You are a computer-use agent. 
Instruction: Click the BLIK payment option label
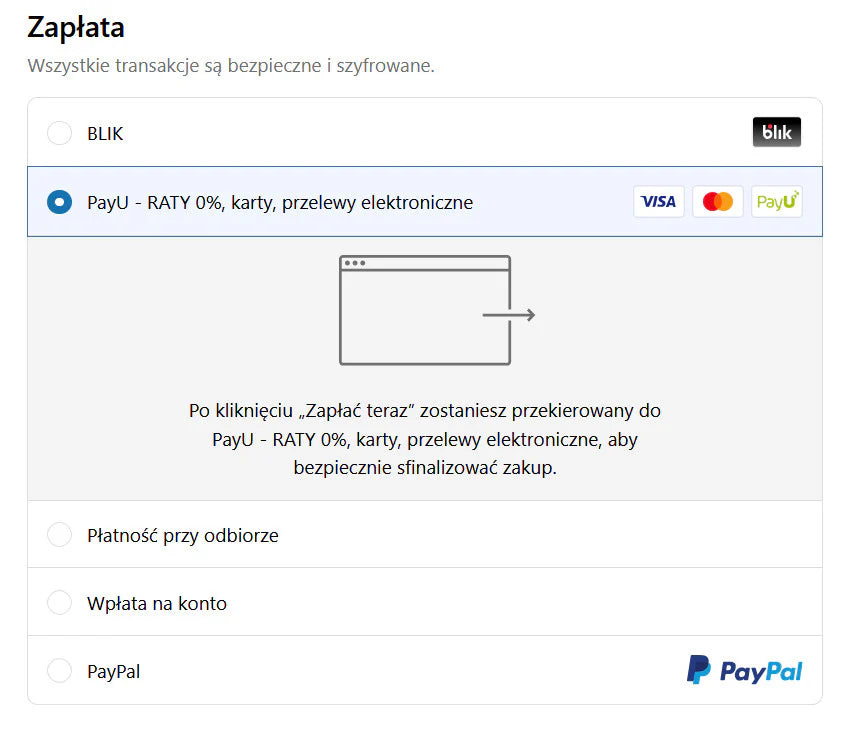coord(105,134)
